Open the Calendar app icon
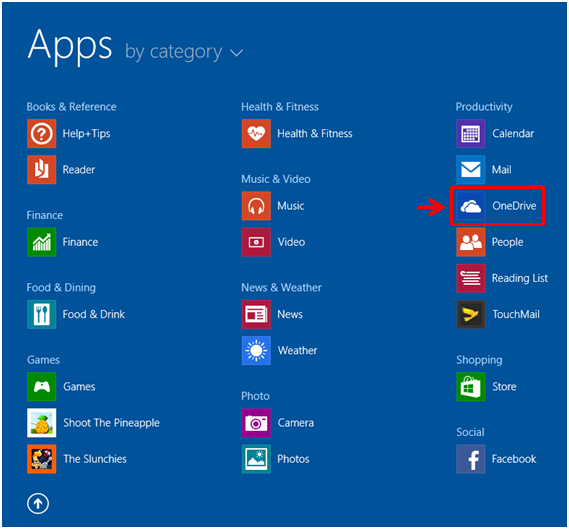Screen dimensions: 569x529 (x=471, y=134)
